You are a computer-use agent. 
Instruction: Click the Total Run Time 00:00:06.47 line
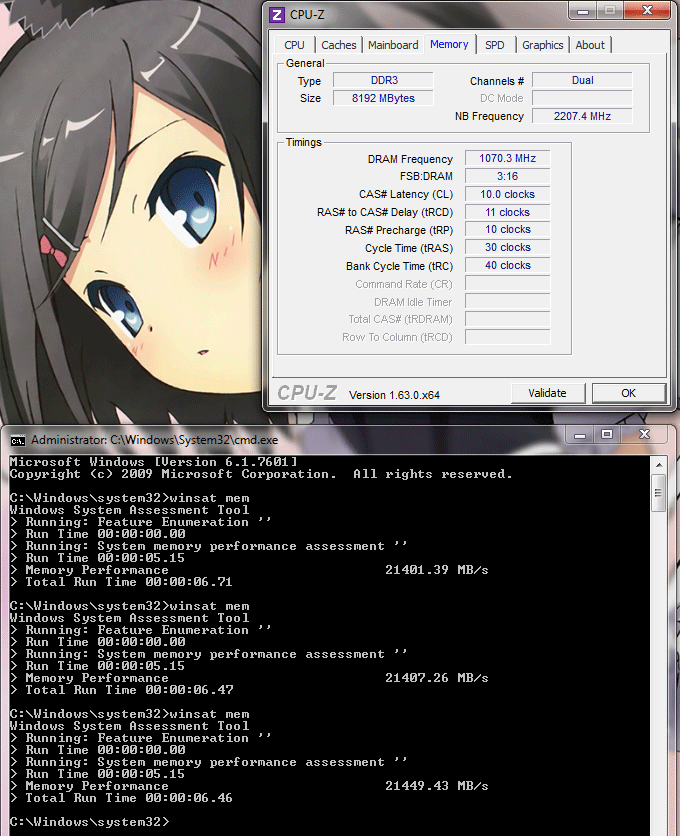pos(121,690)
